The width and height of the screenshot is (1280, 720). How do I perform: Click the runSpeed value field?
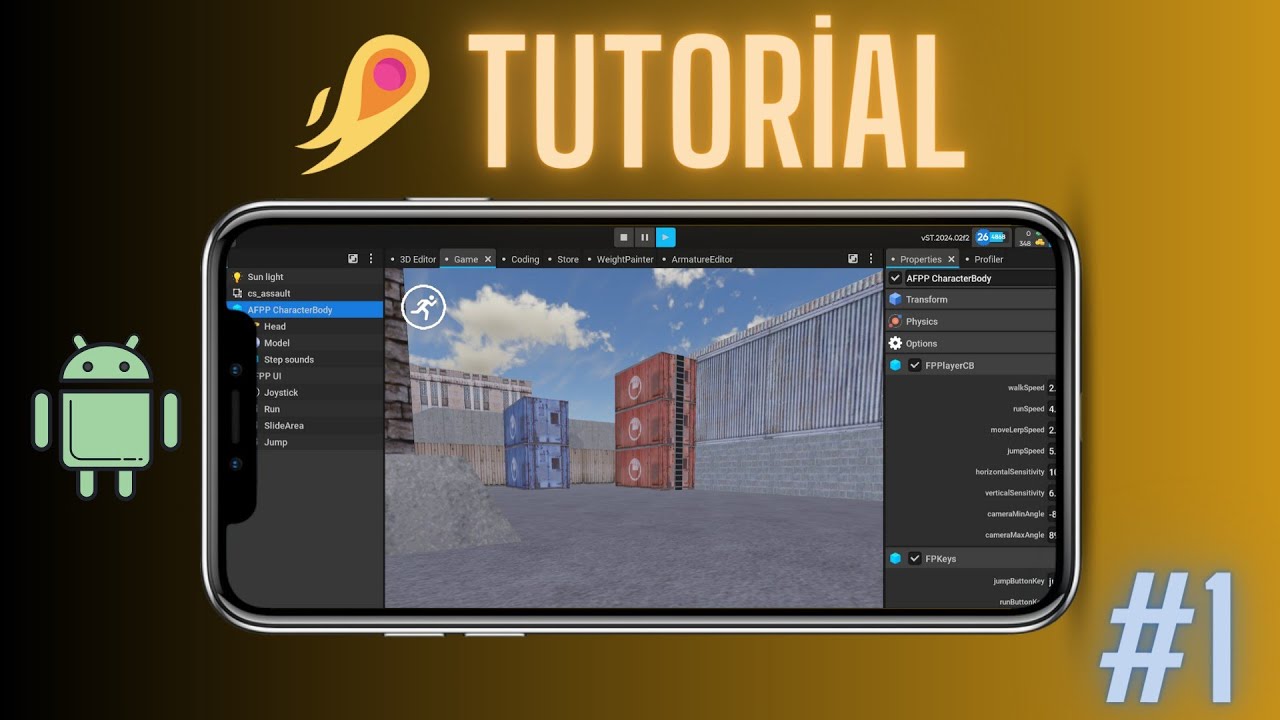(x=1051, y=409)
